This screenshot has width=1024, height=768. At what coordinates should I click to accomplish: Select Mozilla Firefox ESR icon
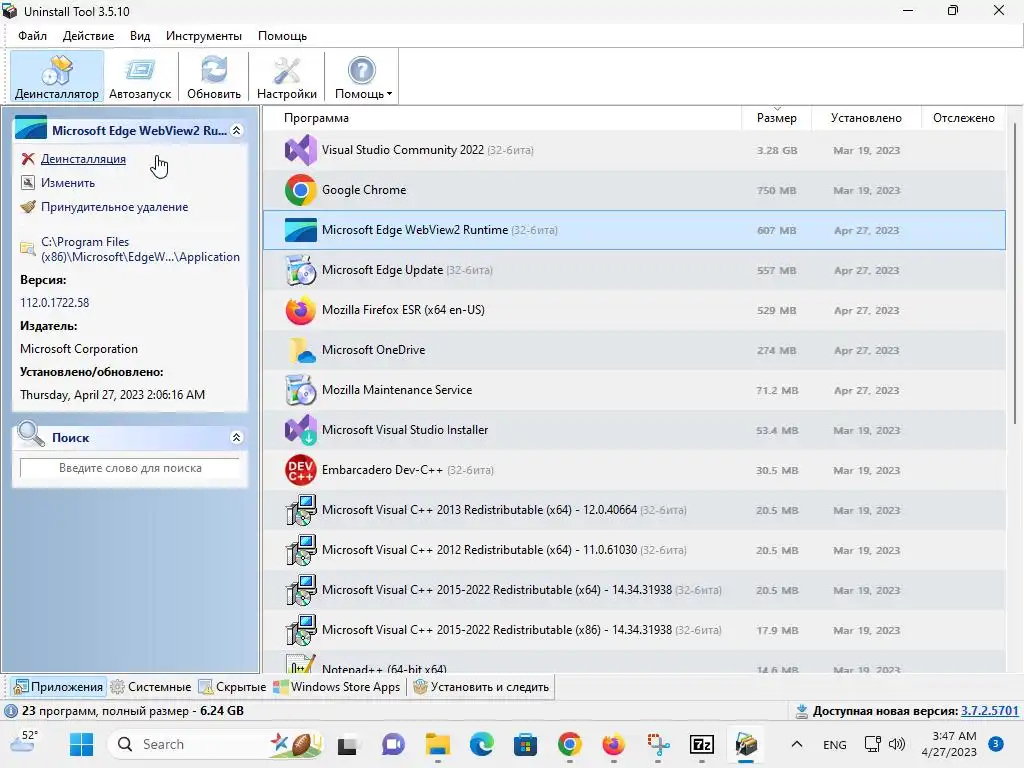(300, 310)
